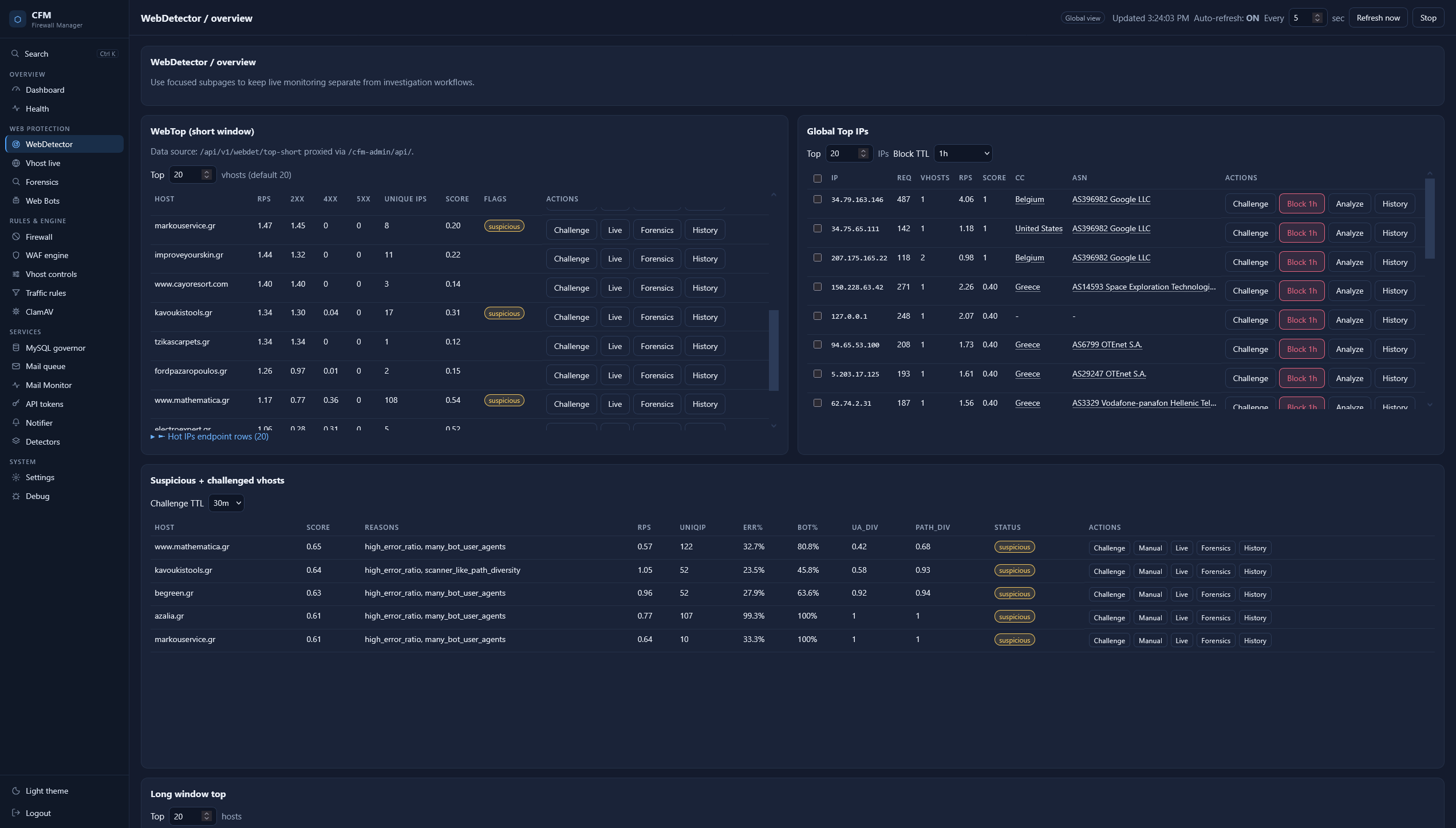Toggle the select-all IPs header checkbox
Image resolution: width=1456 pixels, height=828 pixels.
click(x=818, y=179)
